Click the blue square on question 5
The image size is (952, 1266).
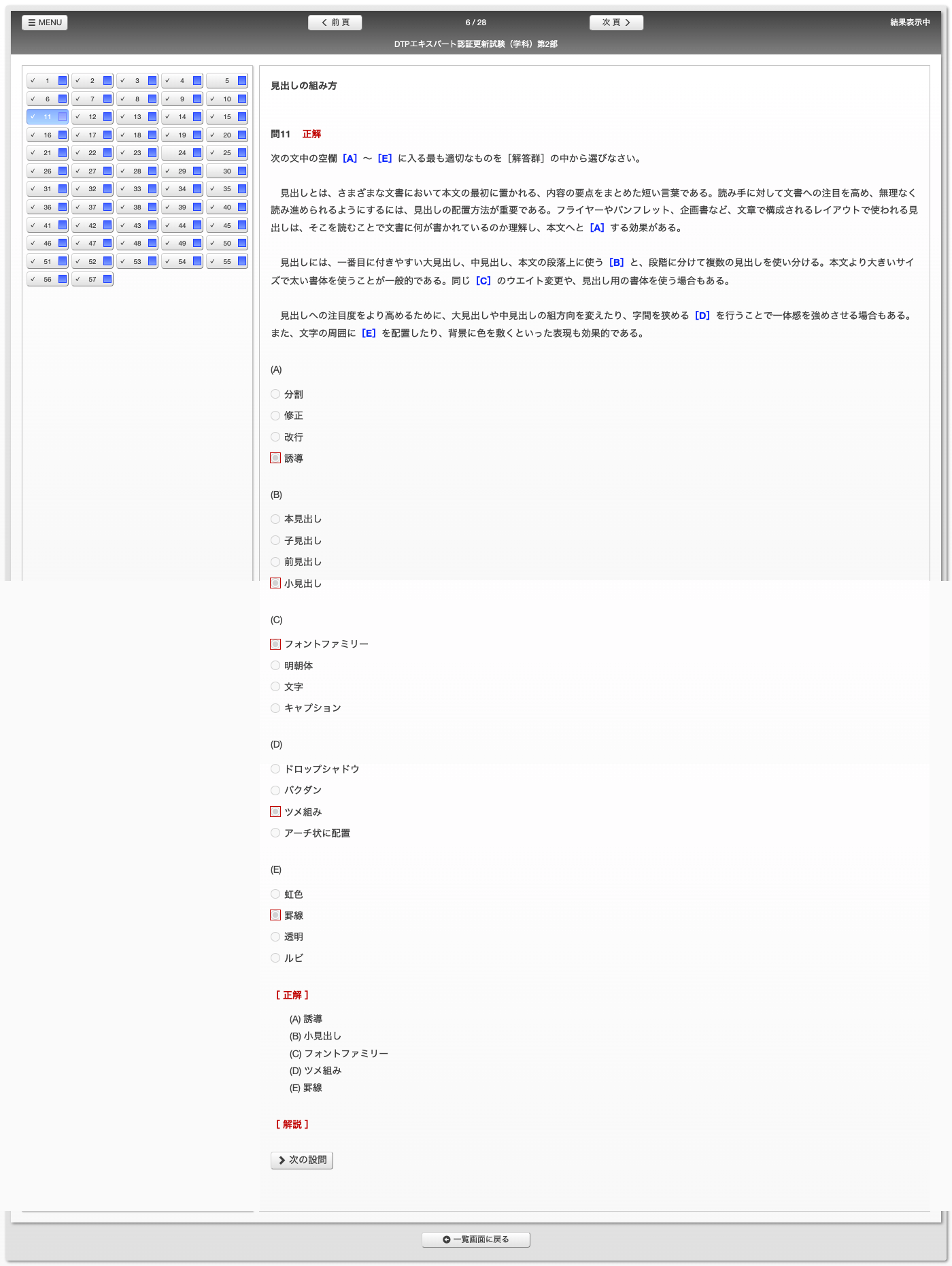point(242,81)
